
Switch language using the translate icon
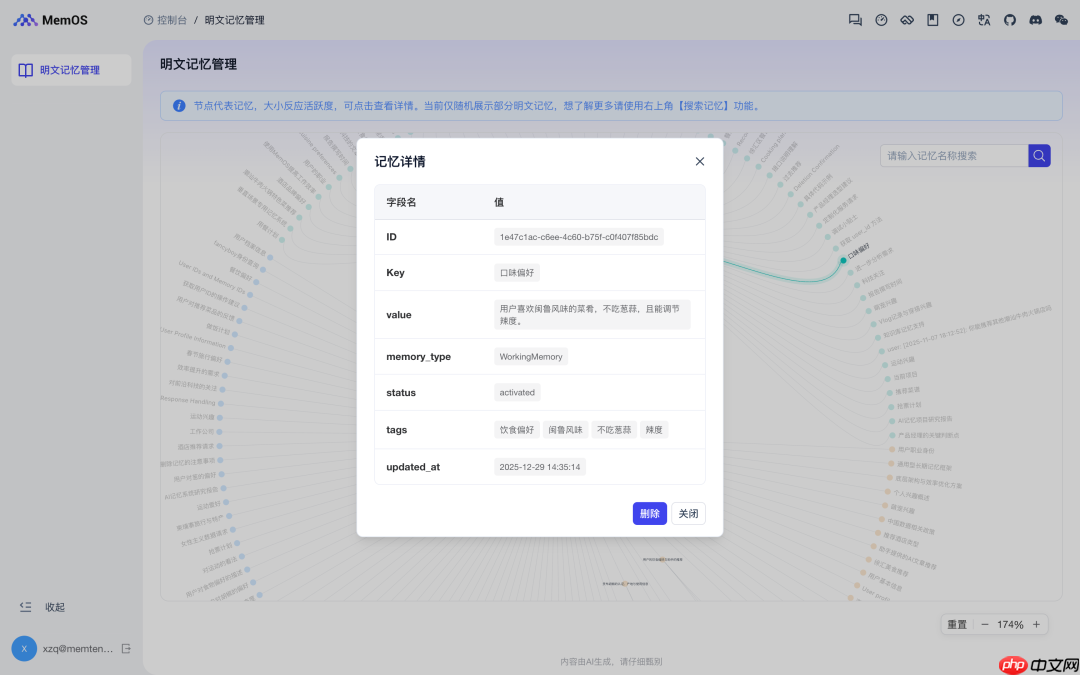pyautogui.click(x=984, y=19)
